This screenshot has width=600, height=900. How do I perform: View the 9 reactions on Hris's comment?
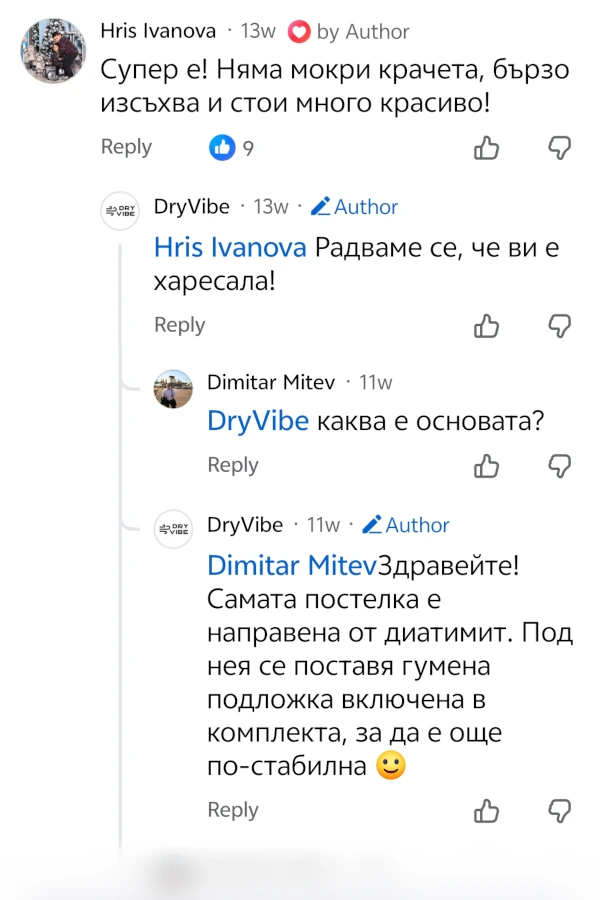[x=232, y=148]
